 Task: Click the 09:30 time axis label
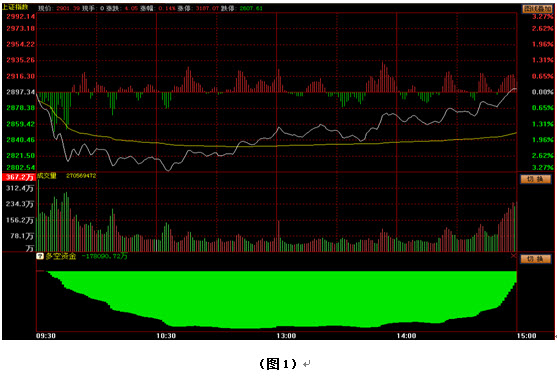[46, 336]
